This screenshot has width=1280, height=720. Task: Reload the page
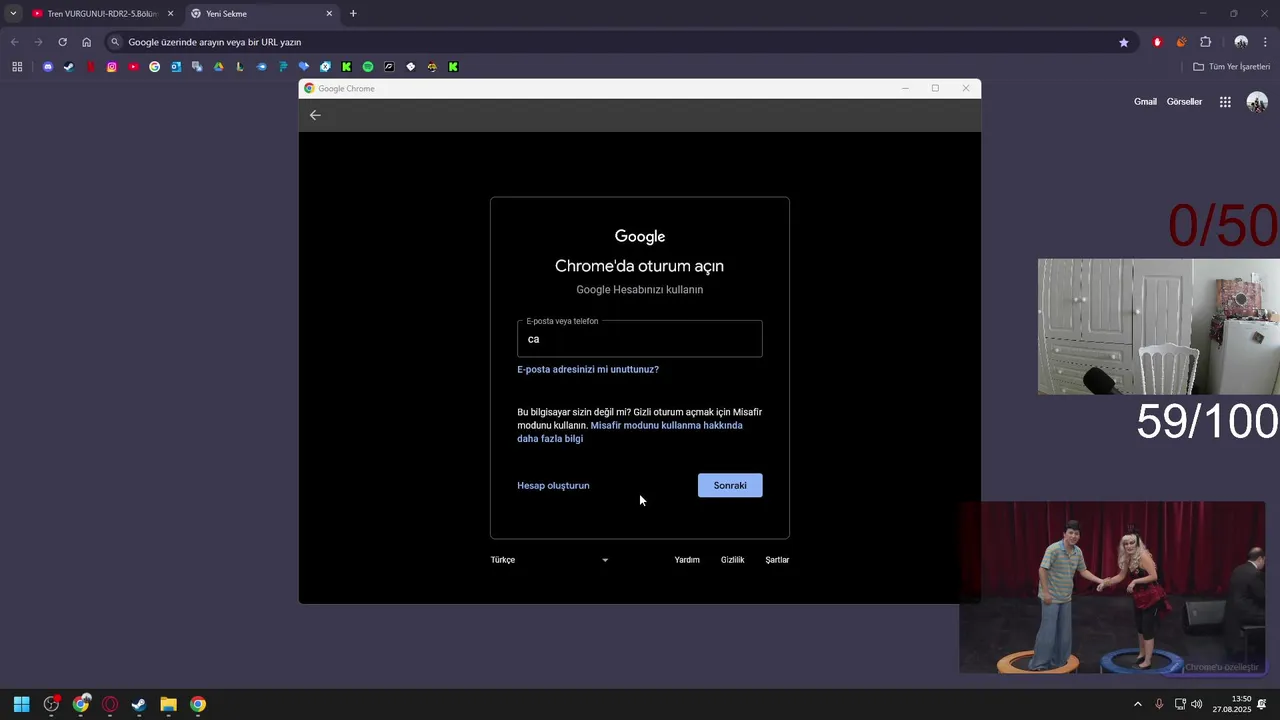point(62,42)
